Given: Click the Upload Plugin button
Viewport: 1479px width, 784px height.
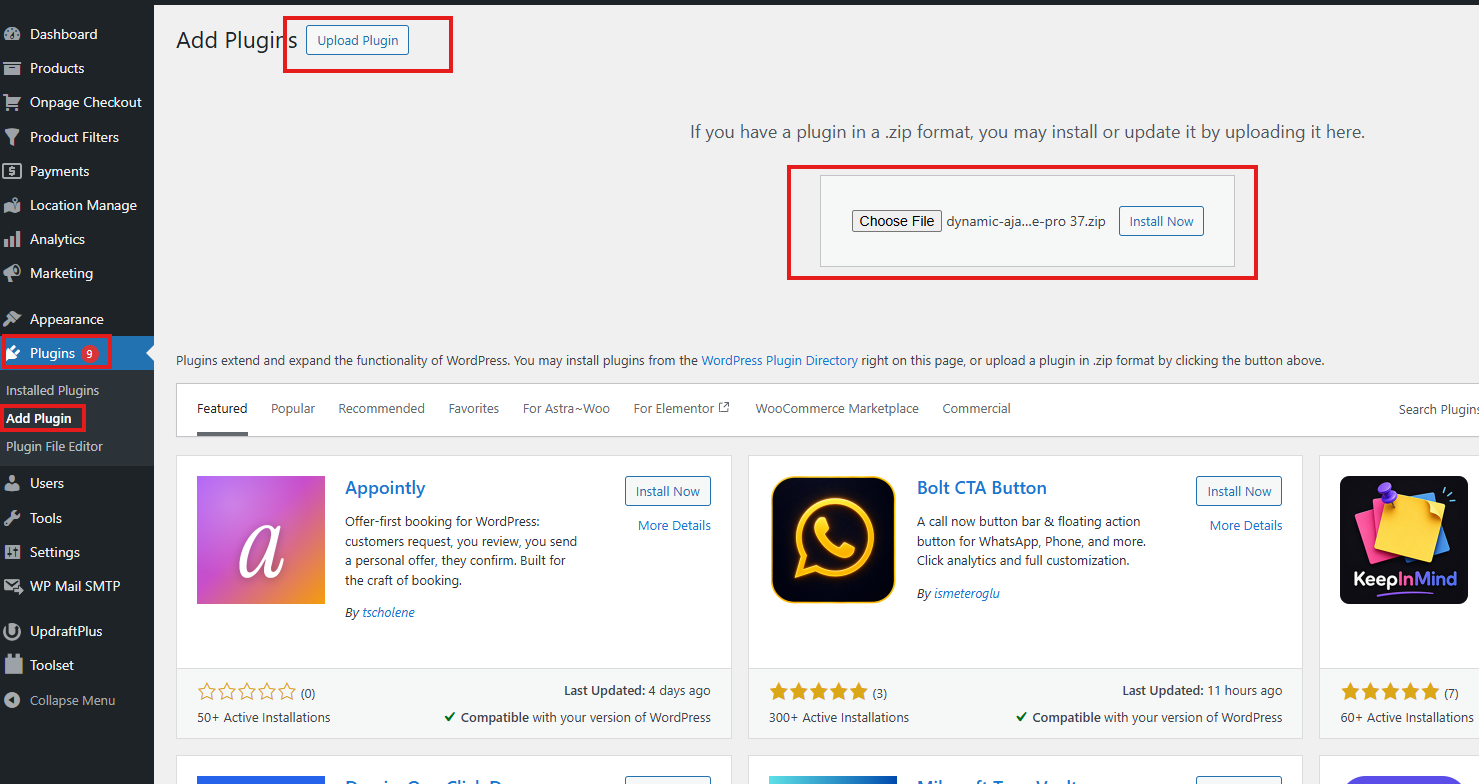Looking at the screenshot, I should click(x=358, y=40).
